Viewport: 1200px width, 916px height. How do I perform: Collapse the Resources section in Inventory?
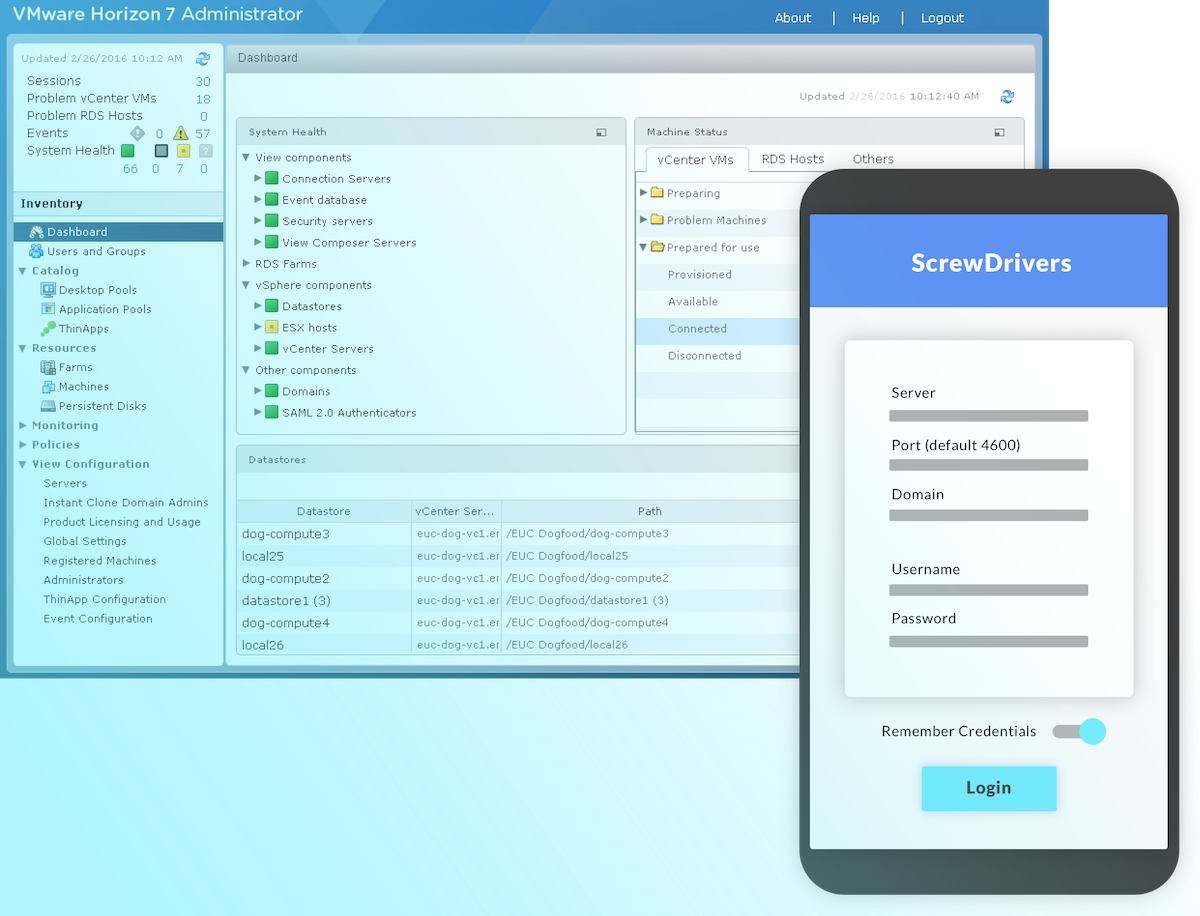pos(22,348)
